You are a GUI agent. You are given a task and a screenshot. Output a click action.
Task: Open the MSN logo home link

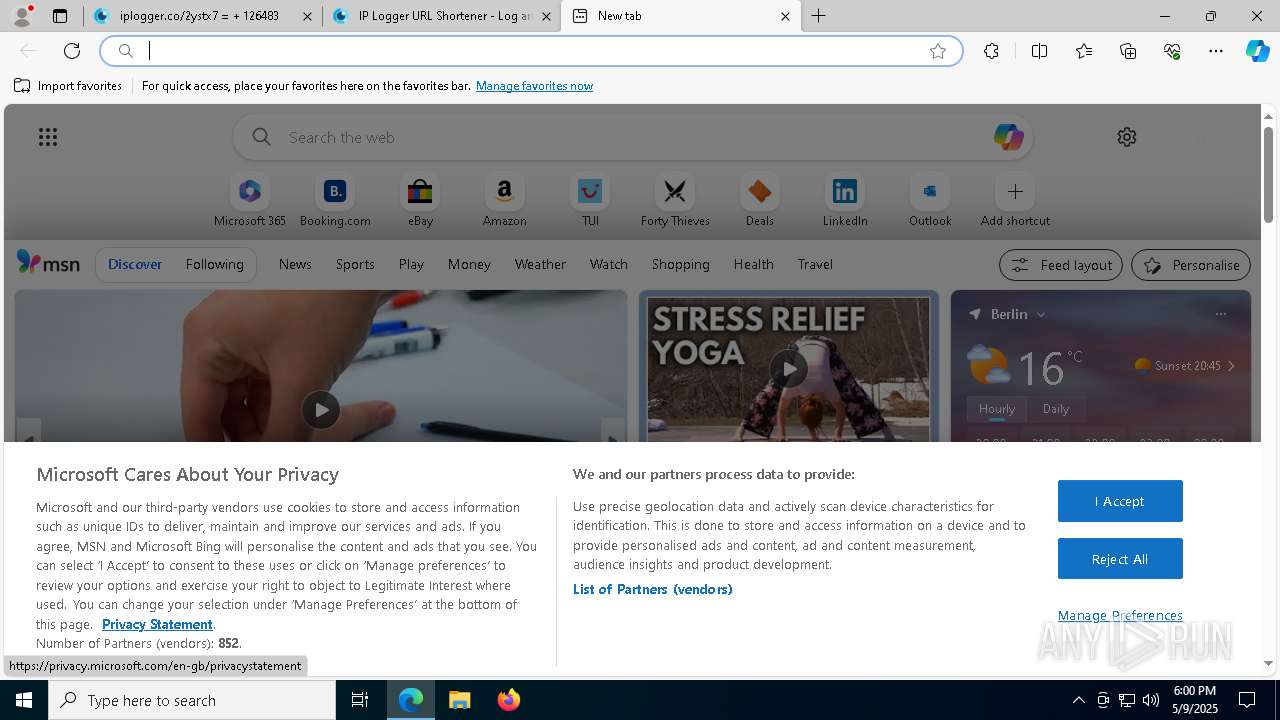48,263
